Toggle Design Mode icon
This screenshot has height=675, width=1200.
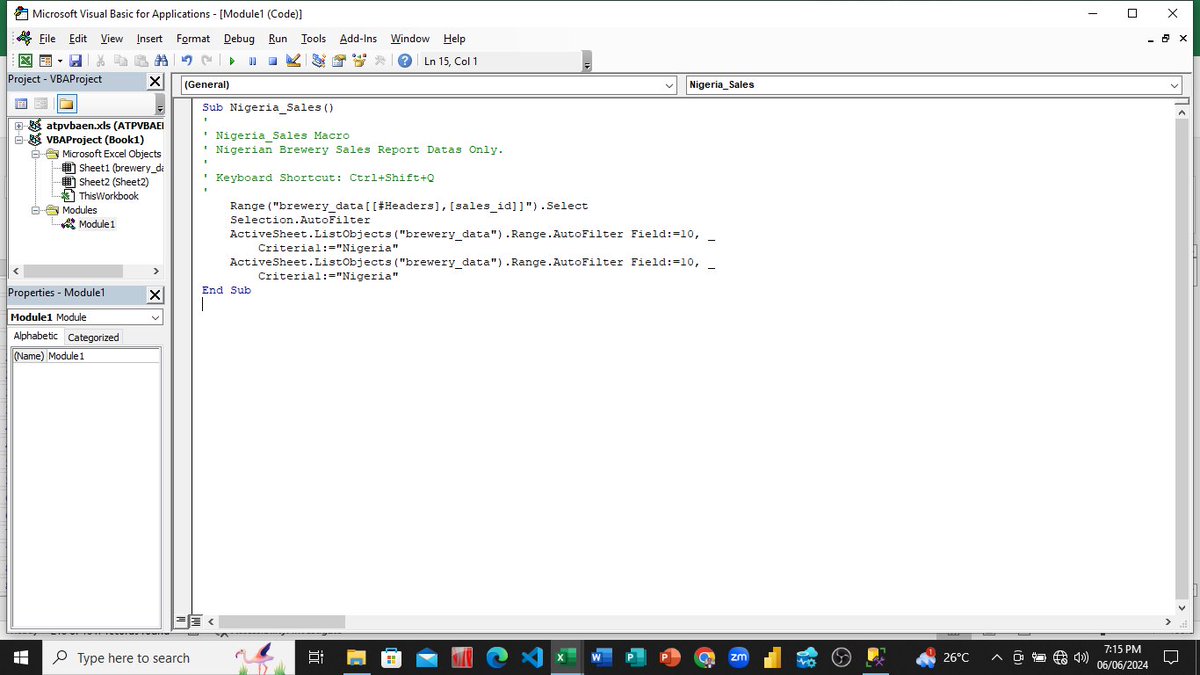293,62
